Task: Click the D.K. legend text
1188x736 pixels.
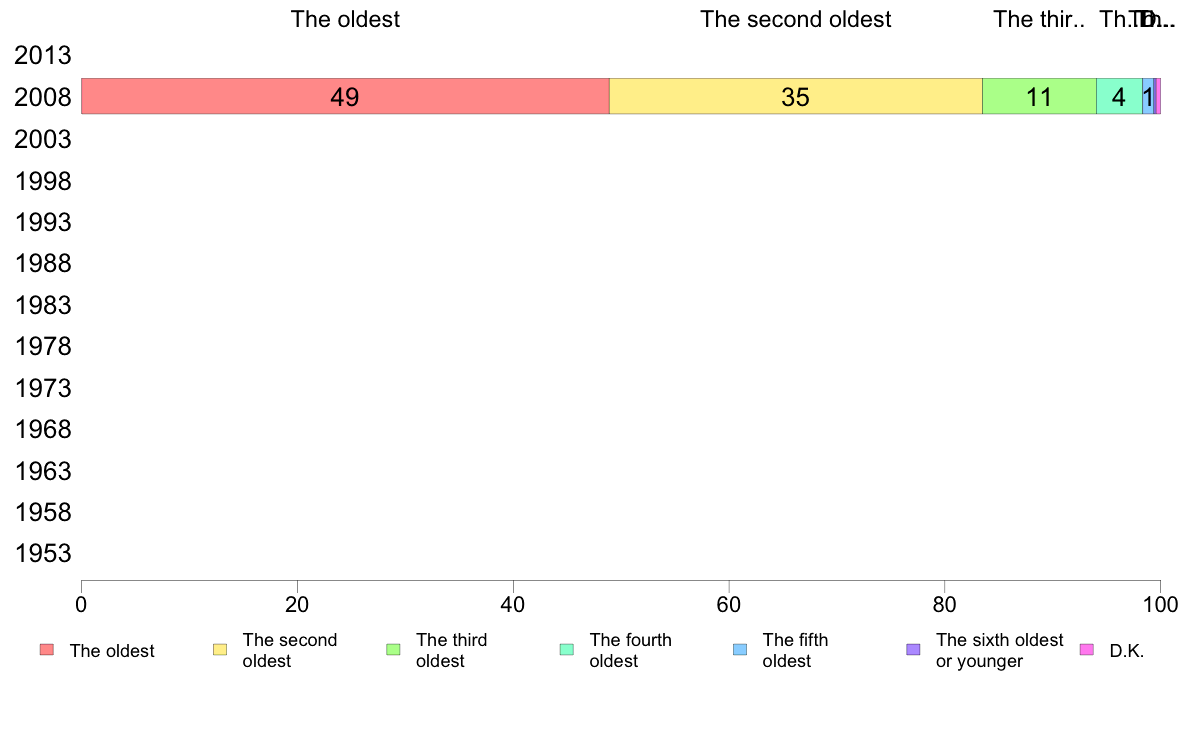Action: (1127, 651)
